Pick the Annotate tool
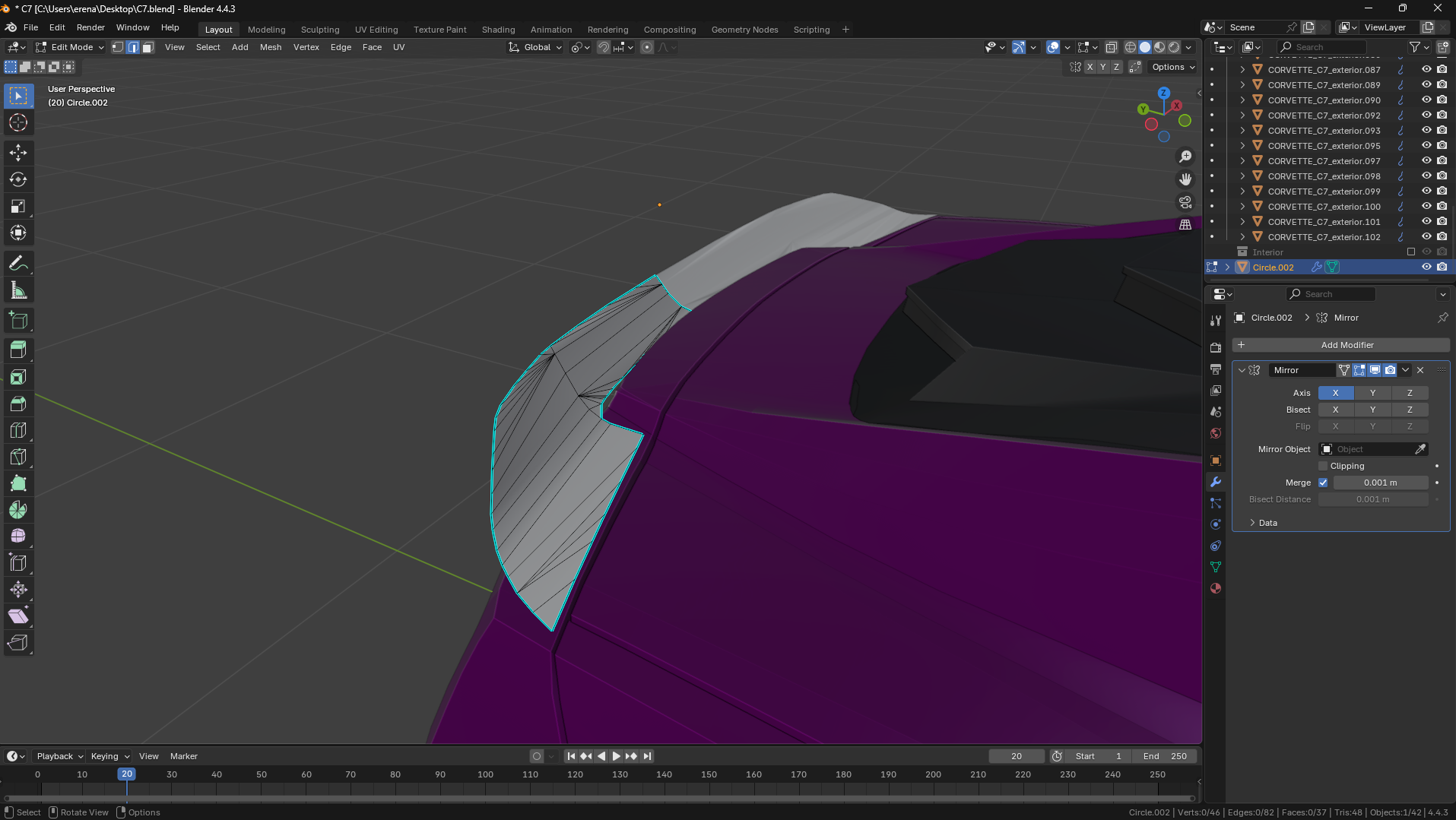1456x820 pixels. click(18, 263)
